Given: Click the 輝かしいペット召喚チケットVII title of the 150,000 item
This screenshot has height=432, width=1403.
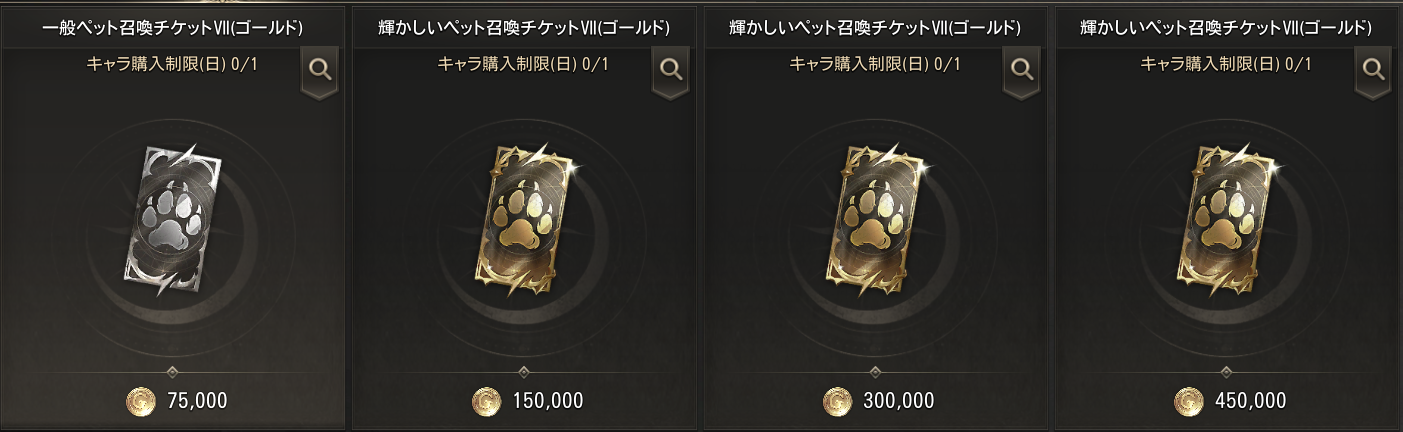Looking at the screenshot, I should 526,27.
